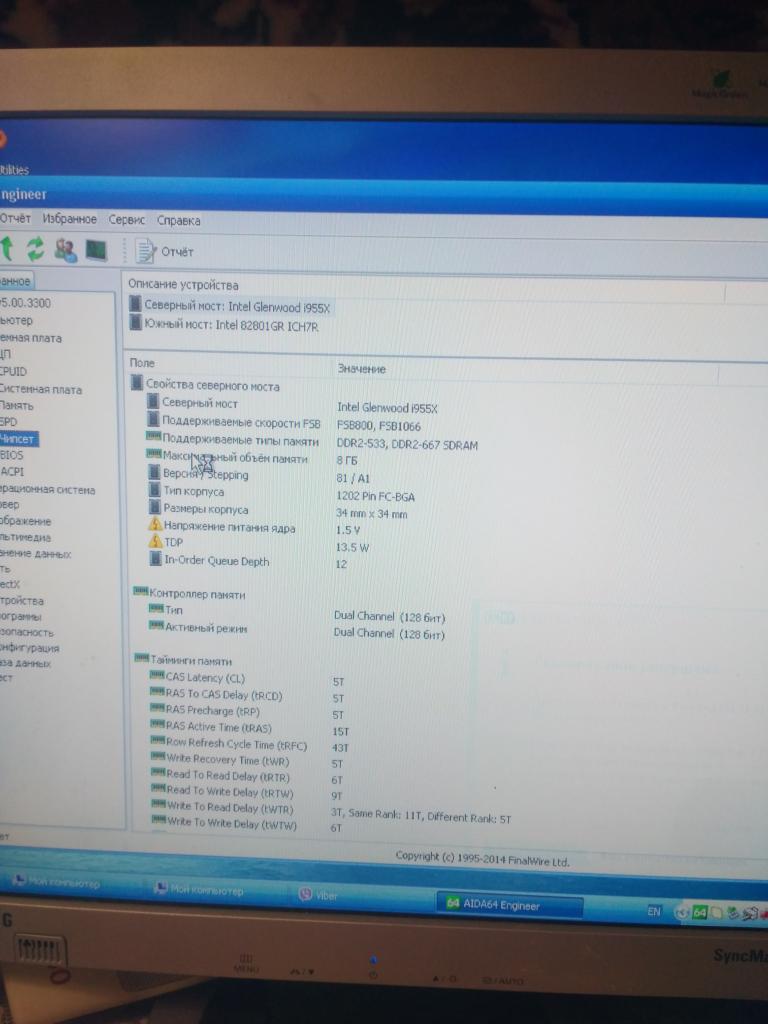Click the Поле column header
The width and height of the screenshot is (768, 1024).
point(142,363)
